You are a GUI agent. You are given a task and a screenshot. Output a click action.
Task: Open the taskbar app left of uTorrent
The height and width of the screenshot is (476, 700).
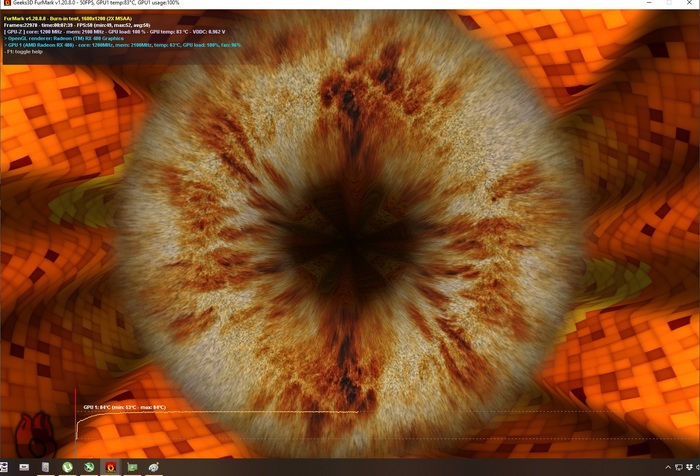click(x=45, y=467)
